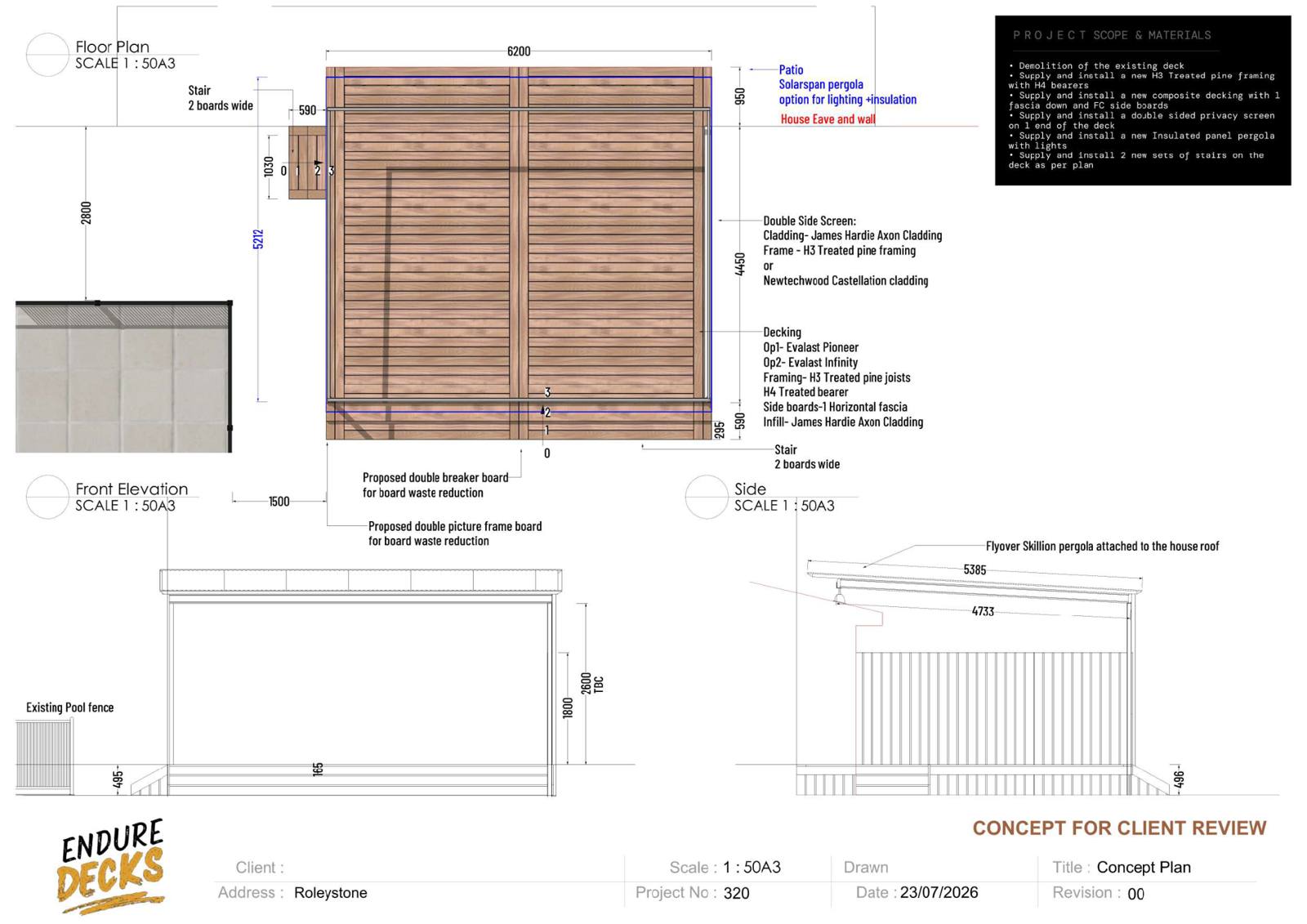This screenshot has height=924, width=1307.
Task: Click 'Proposed double picture frame board' note
Action: click(455, 527)
